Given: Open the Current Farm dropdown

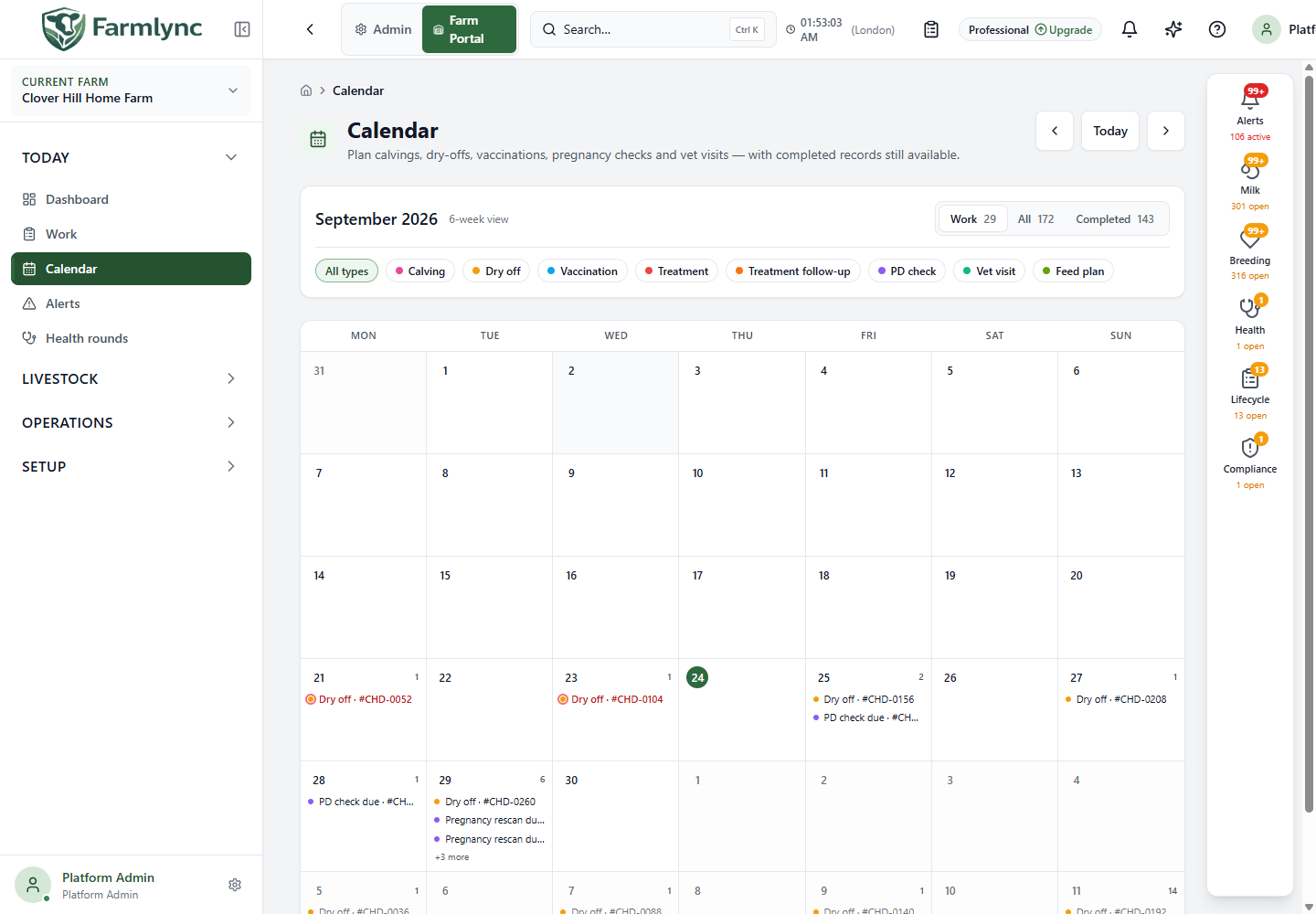Looking at the screenshot, I should [131, 90].
